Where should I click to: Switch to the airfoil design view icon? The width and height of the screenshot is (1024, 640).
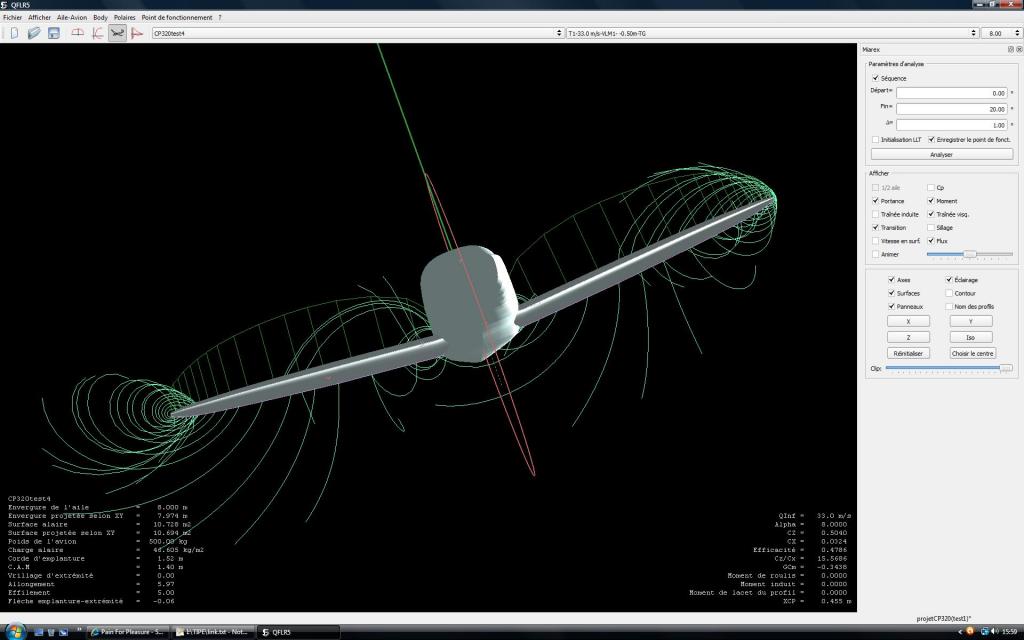[x=77, y=33]
